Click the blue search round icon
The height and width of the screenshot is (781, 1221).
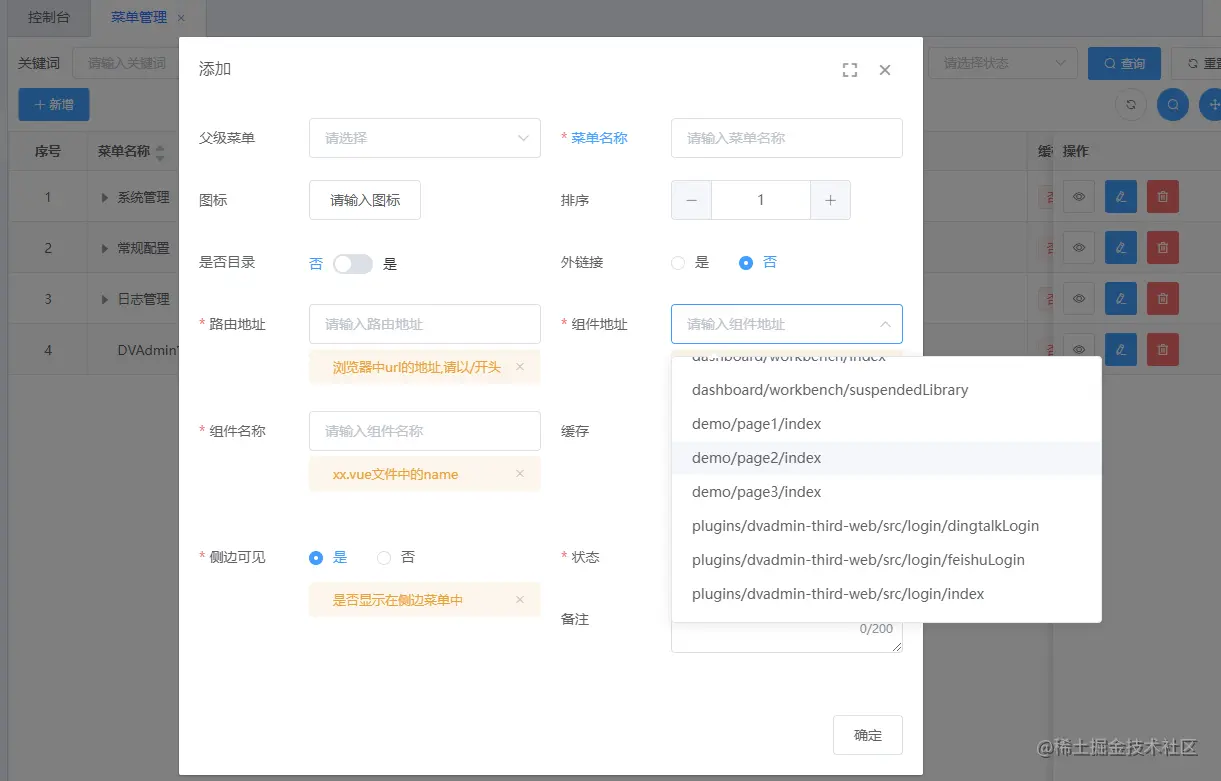[x=1172, y=104]
